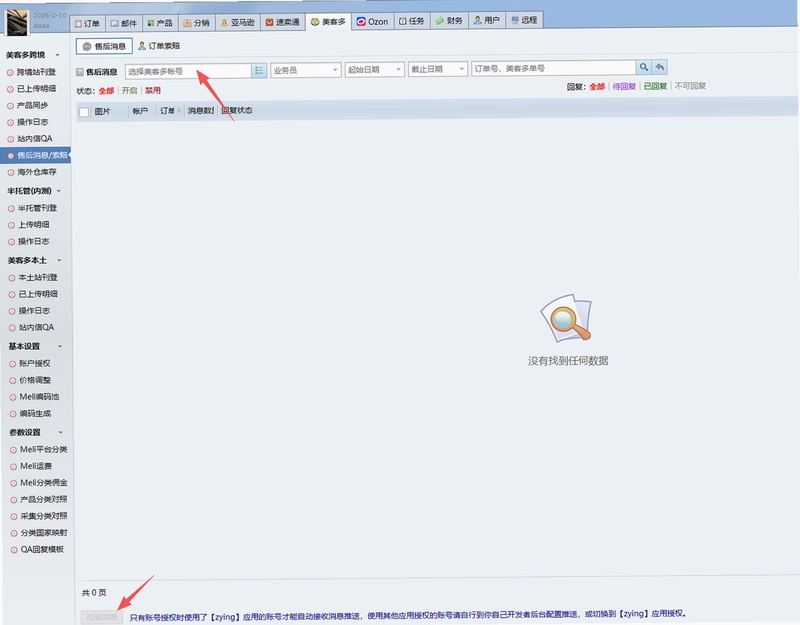Go to 半托管刊登 in the sidebar
The image size is (800, 625).
[x=37, y=208]
